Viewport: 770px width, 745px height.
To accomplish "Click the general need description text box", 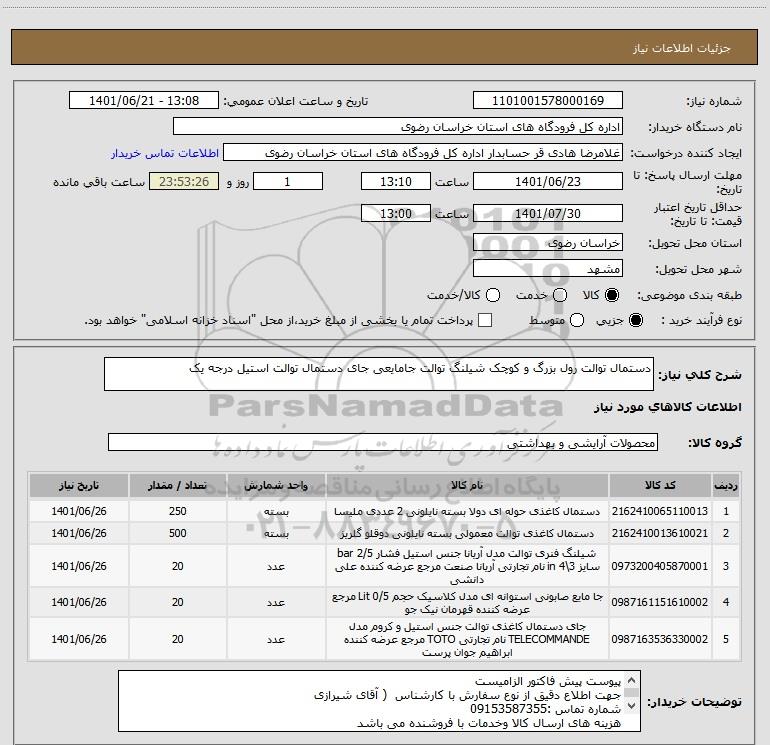I will [x=379, y=374].
